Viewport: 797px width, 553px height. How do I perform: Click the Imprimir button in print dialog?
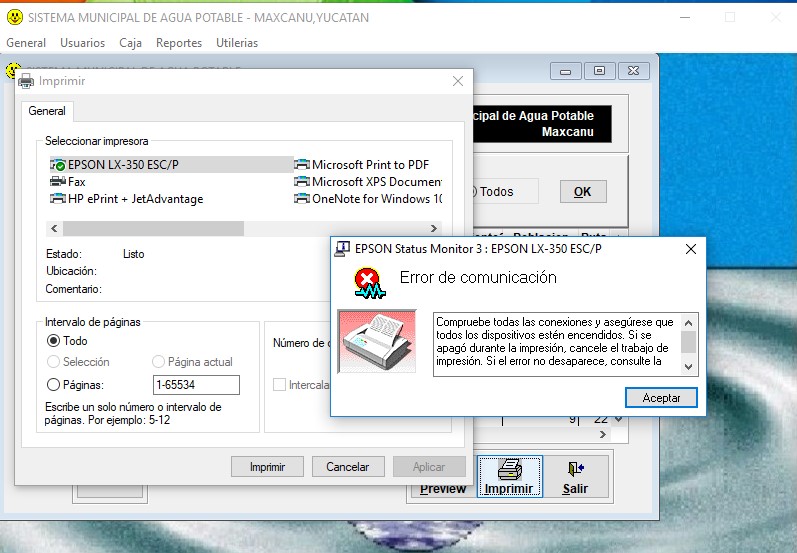pyautogui.click(x=267, y=467)
